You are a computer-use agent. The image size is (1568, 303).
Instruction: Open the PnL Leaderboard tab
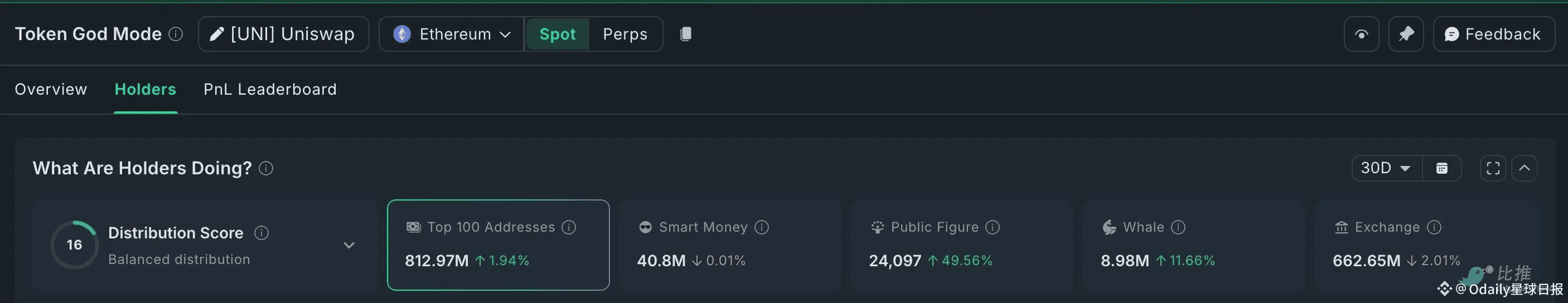pos(270,90)
